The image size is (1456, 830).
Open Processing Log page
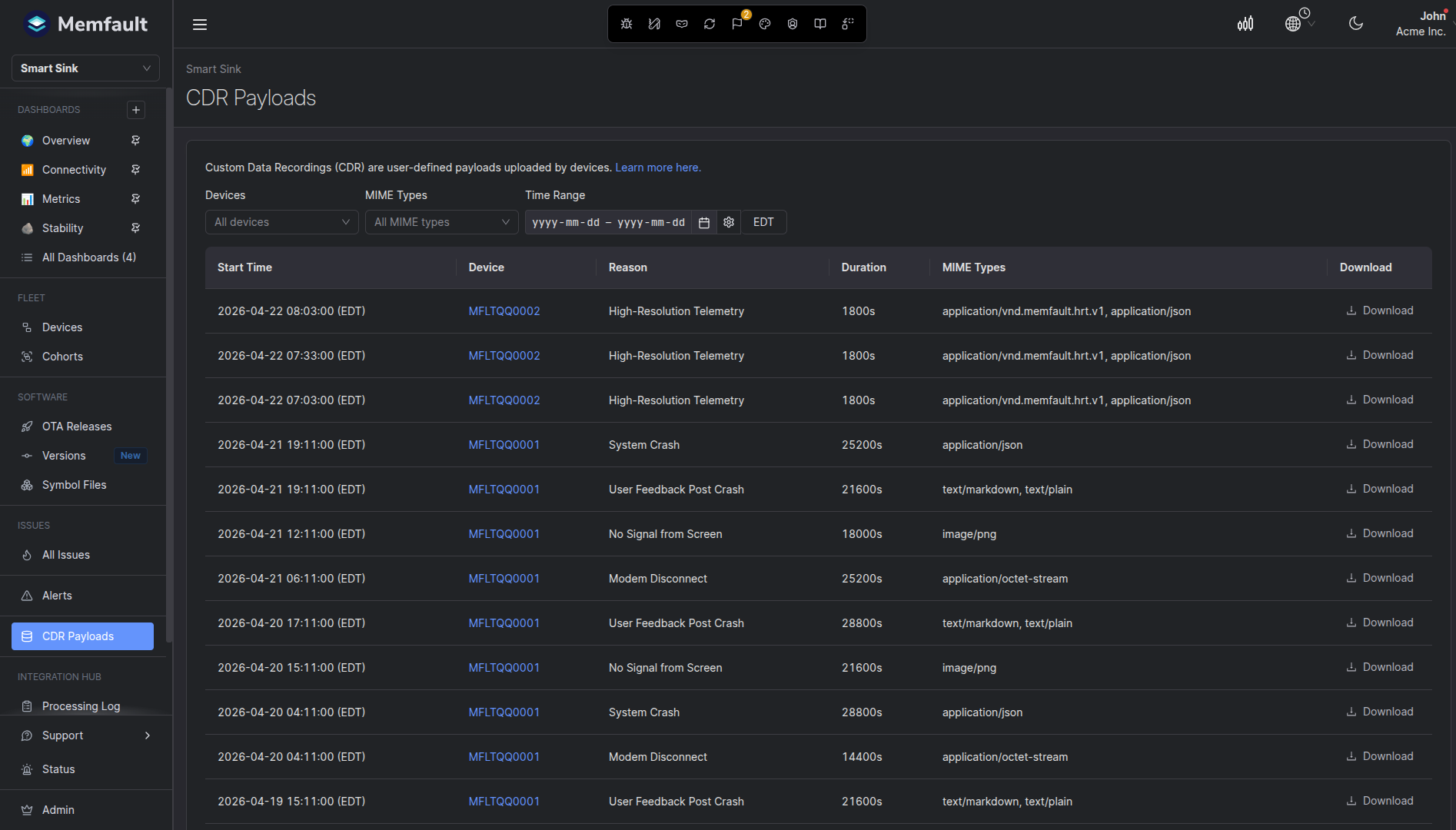[x=82, y=706]
